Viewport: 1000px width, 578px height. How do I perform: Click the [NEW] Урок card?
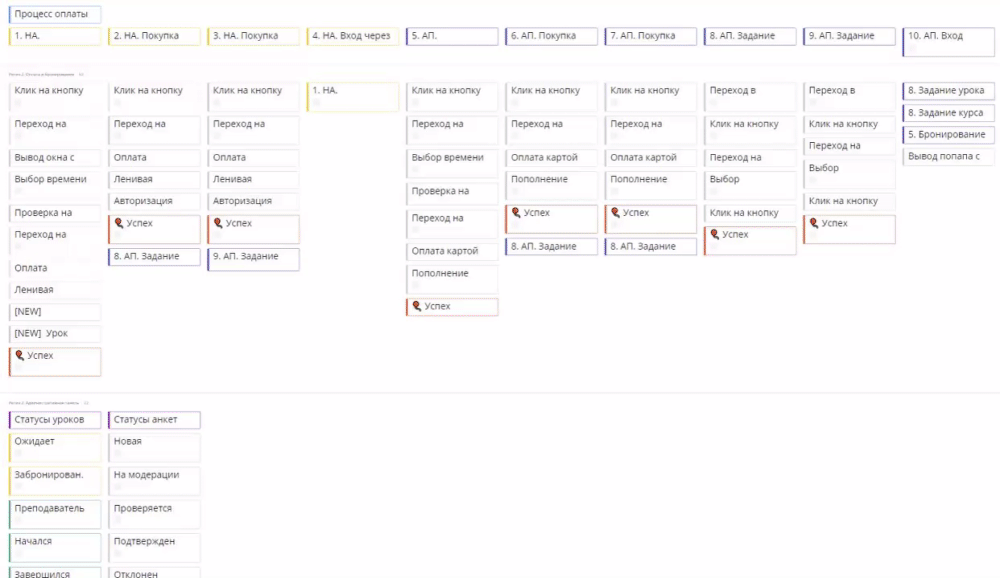[55, 333]
